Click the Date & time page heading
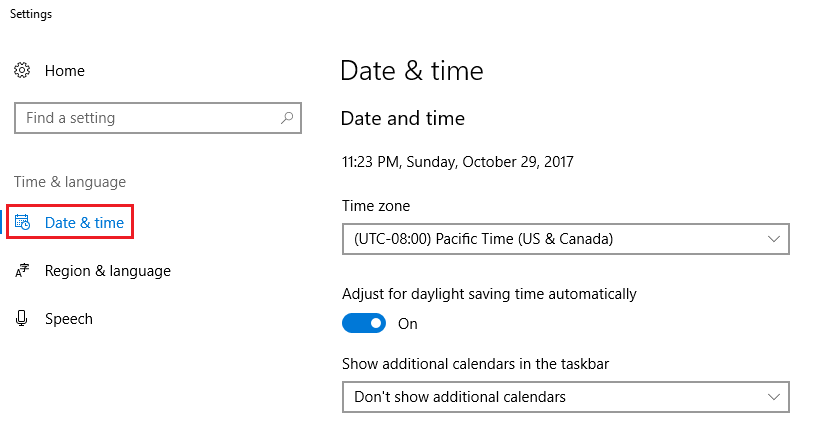Screen dimensions: 814x439 point(412,71)
